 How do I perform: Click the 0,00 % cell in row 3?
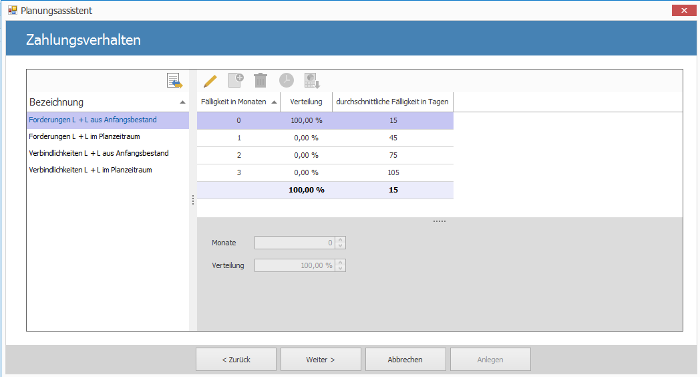(x=306, y=172)
